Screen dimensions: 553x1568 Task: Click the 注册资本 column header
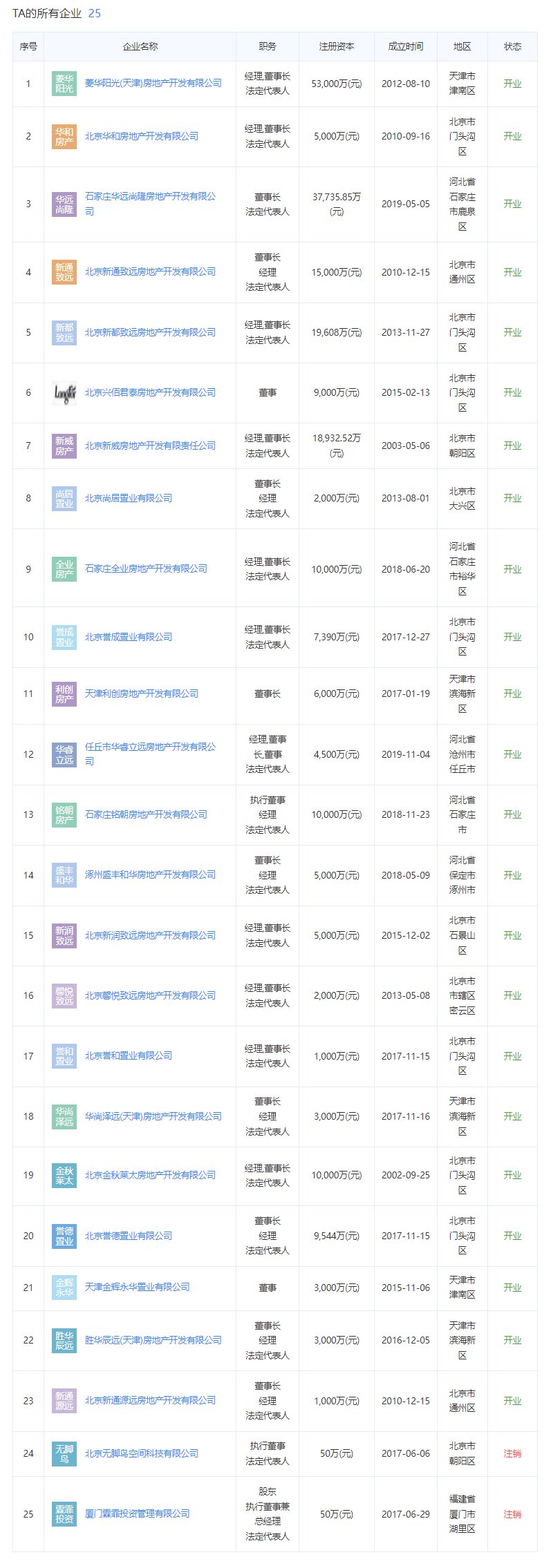[x=337, y=46]
